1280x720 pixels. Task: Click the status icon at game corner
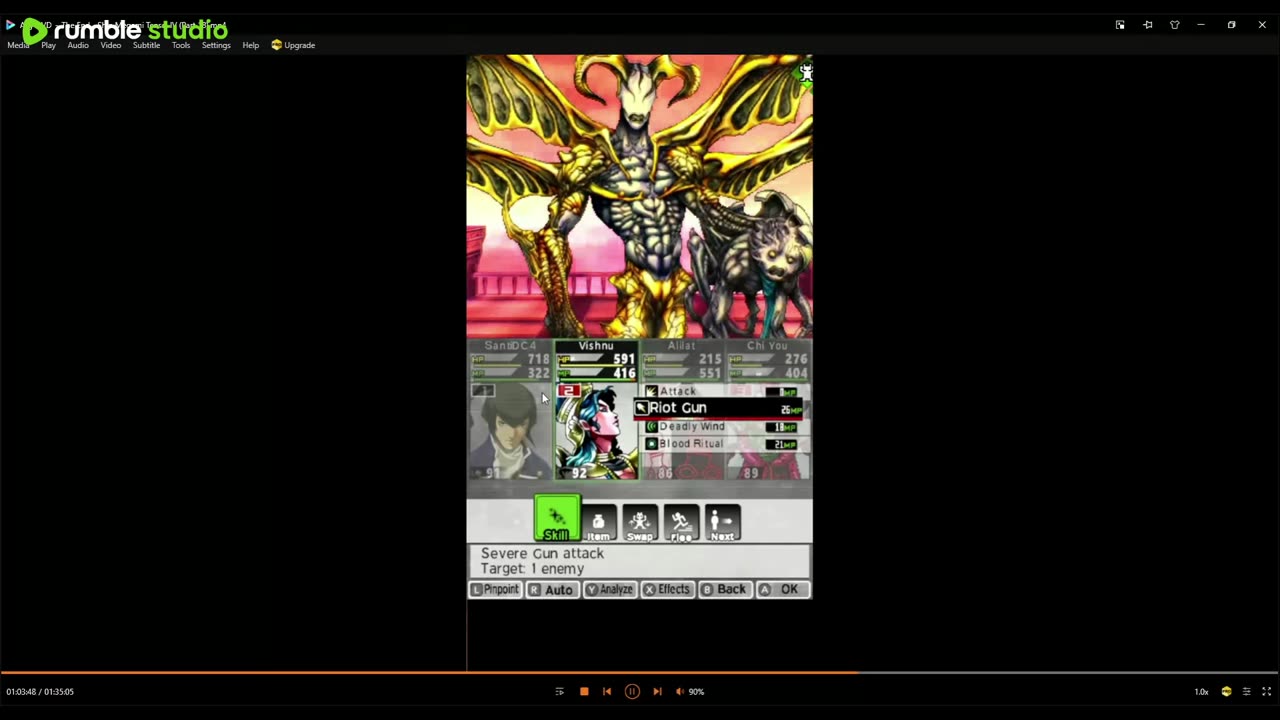(x=805, y=73)
